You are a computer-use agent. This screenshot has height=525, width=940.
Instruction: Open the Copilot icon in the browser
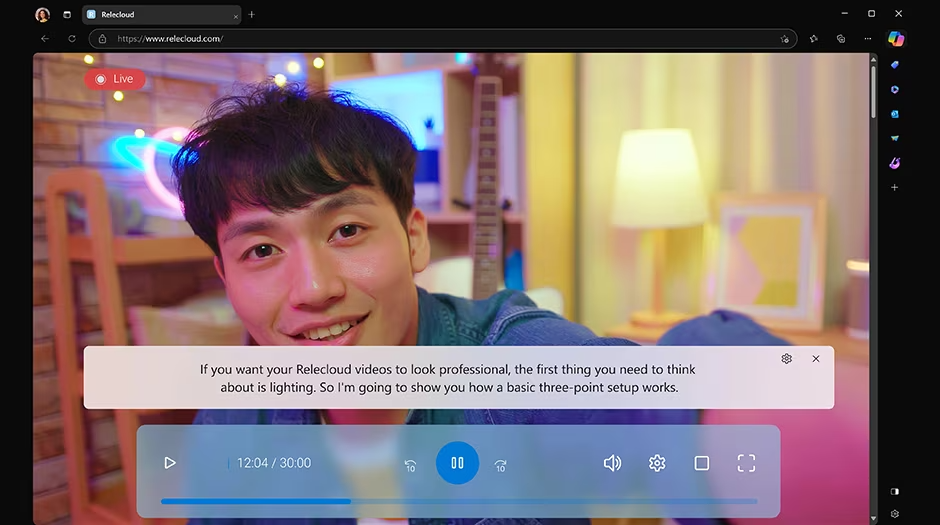pos(896,39)
